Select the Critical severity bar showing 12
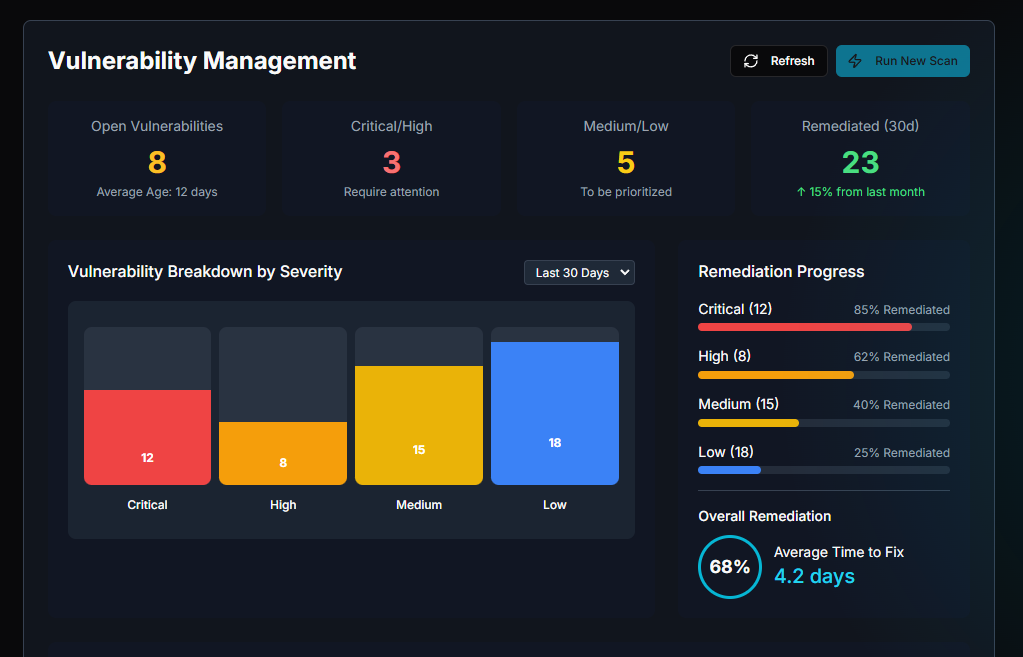 coord(147,435)
